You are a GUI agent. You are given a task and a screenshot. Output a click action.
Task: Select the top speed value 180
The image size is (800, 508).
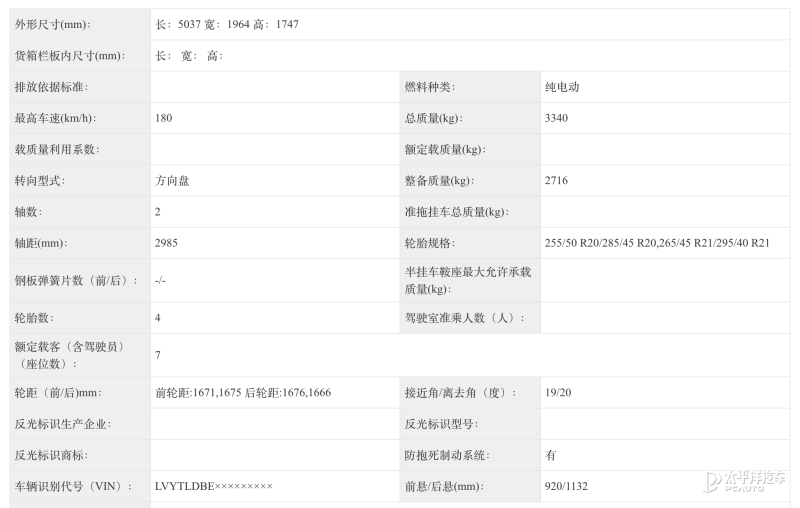tap(164, 118)
